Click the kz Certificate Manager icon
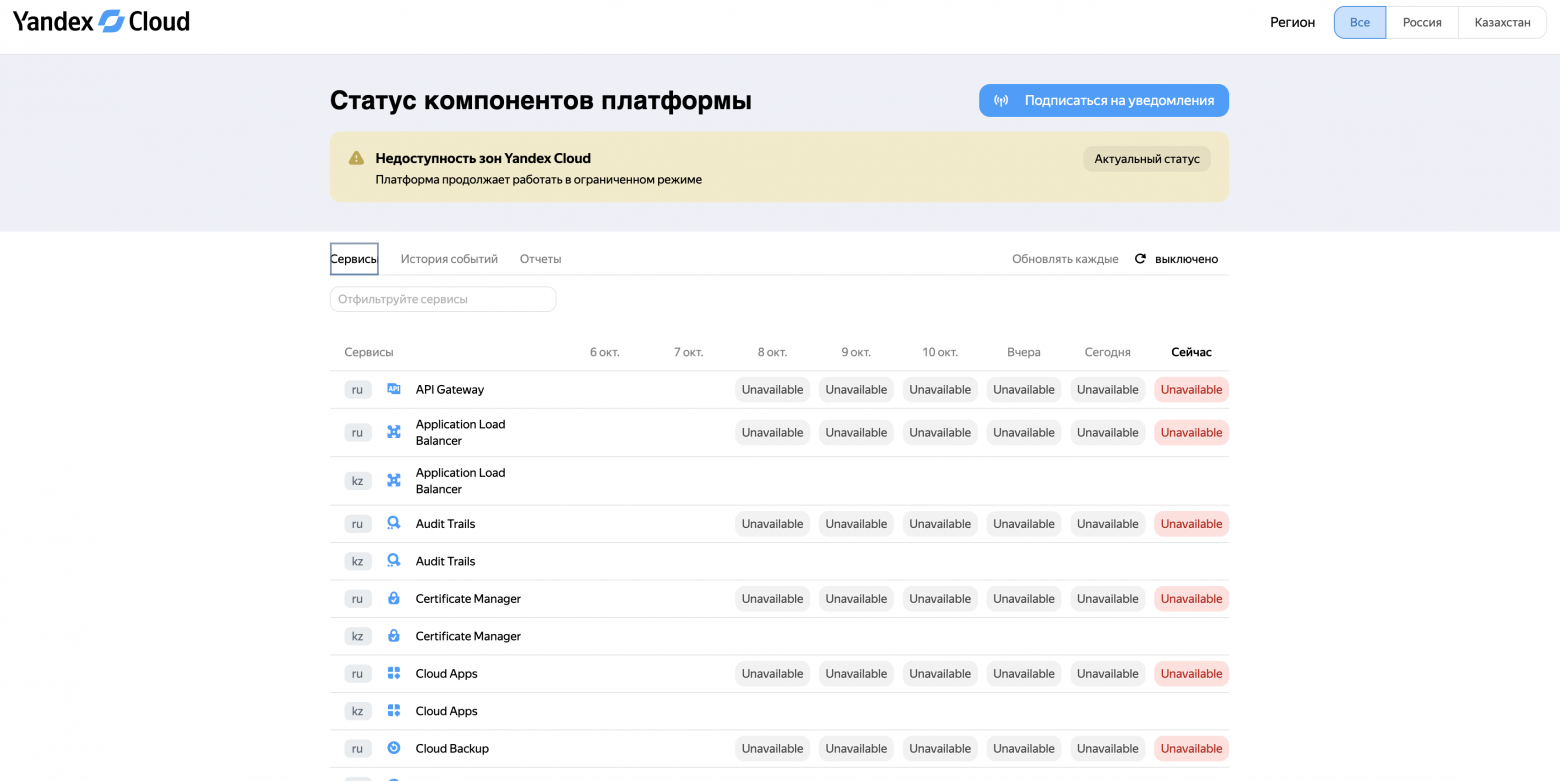Screen dimensions: 1560x781 394,636
